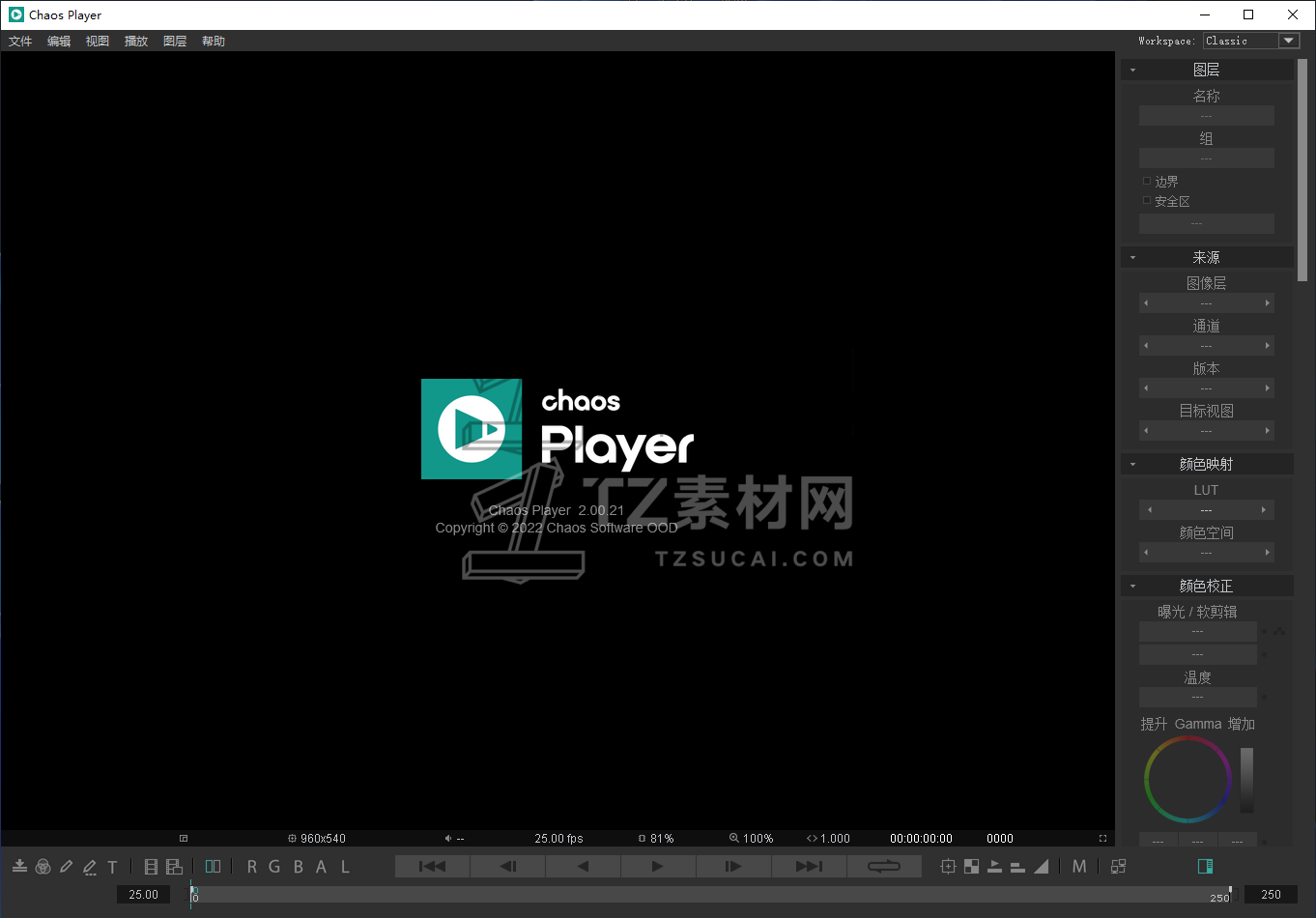Screen dimensions: 1316x918
Task: Play the sequence forward
Action: pos(658,867)
